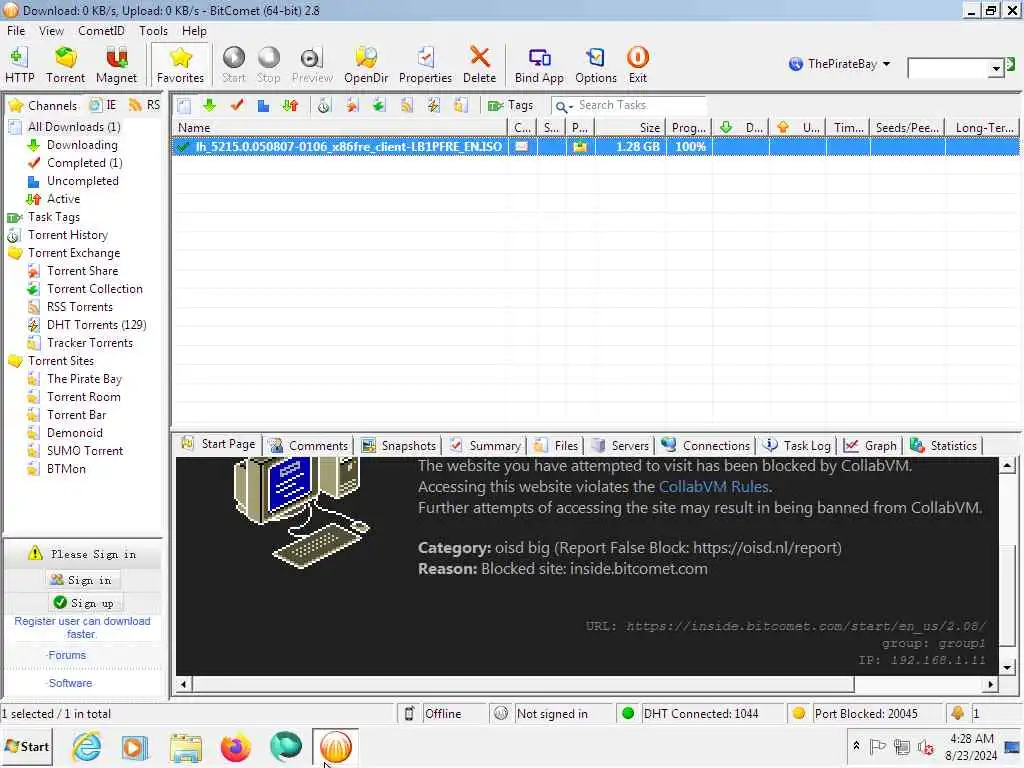
Task: Switch to the Summary tab
Action: coord(486,445)
